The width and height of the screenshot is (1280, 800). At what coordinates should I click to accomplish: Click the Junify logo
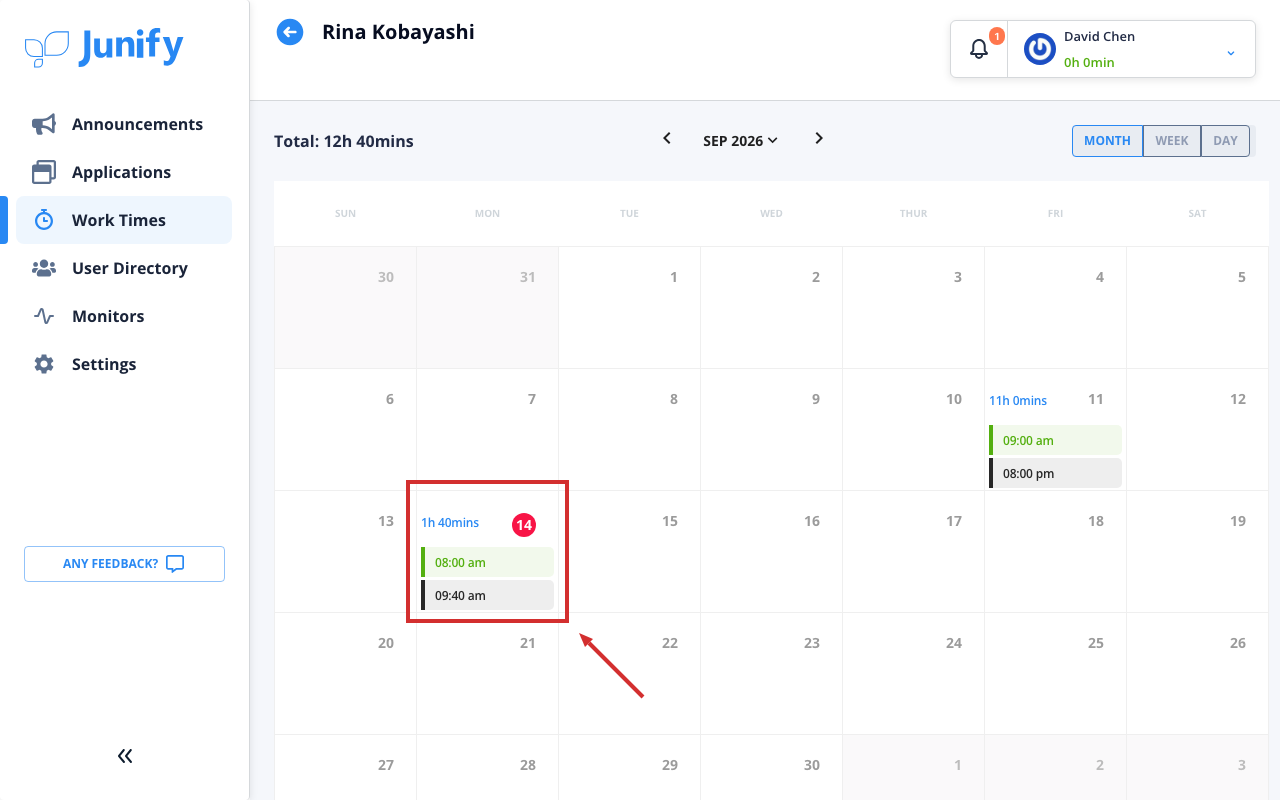click(104, 48)
